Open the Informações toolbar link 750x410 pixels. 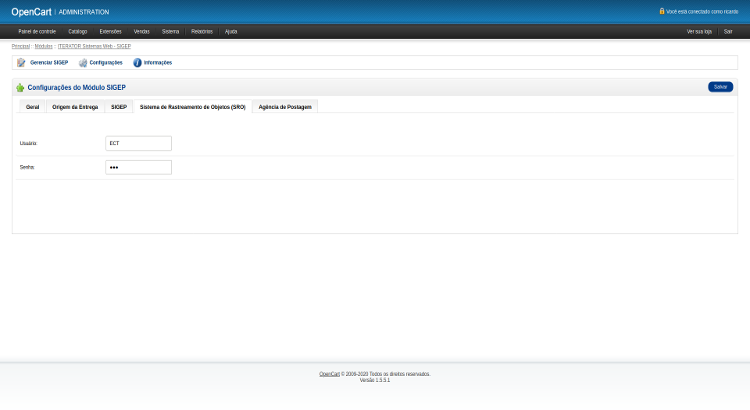click(x=158, y=63)
